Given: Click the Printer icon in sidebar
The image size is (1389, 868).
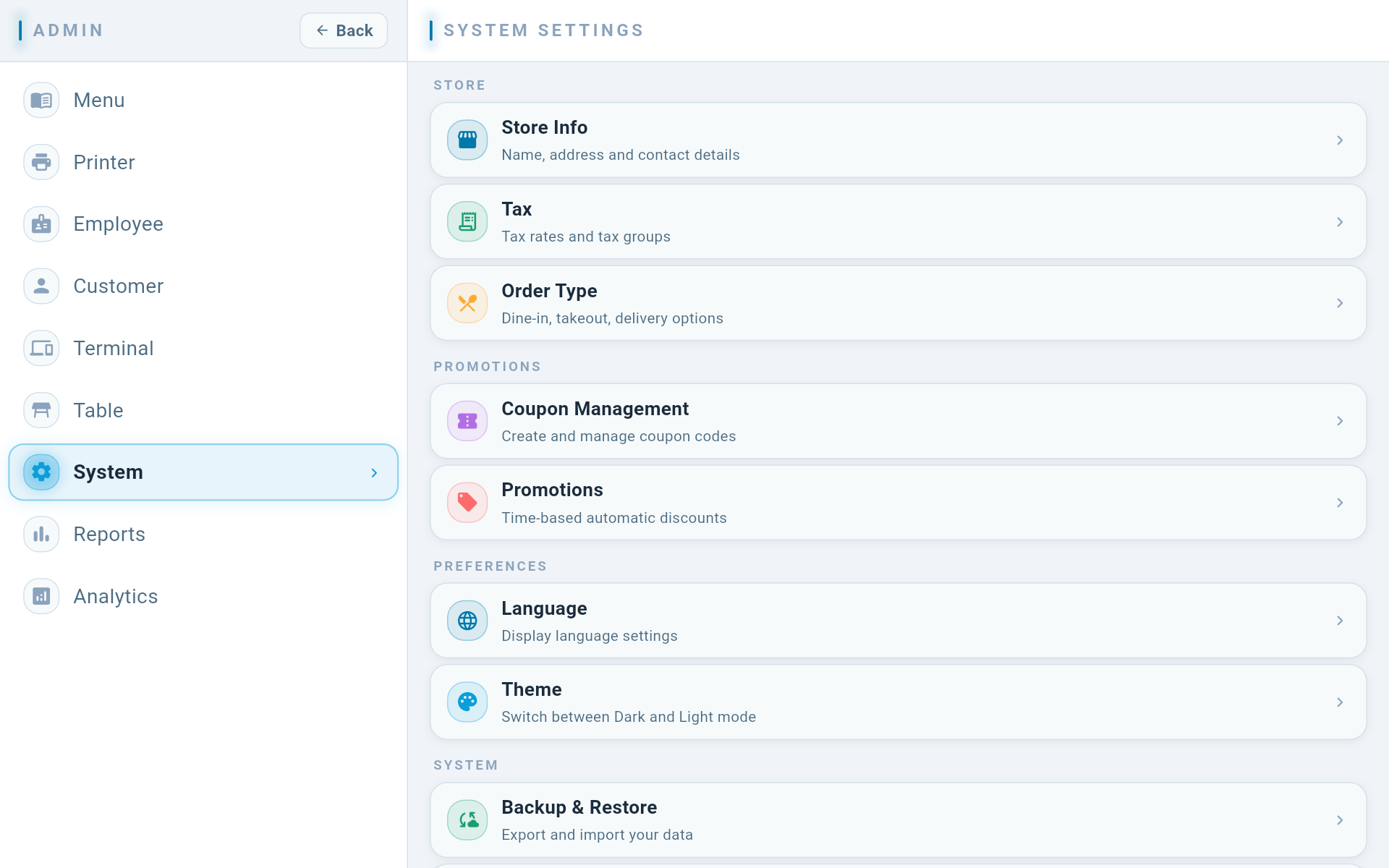Looking at the screenshot, I should [x=41, y=162].
